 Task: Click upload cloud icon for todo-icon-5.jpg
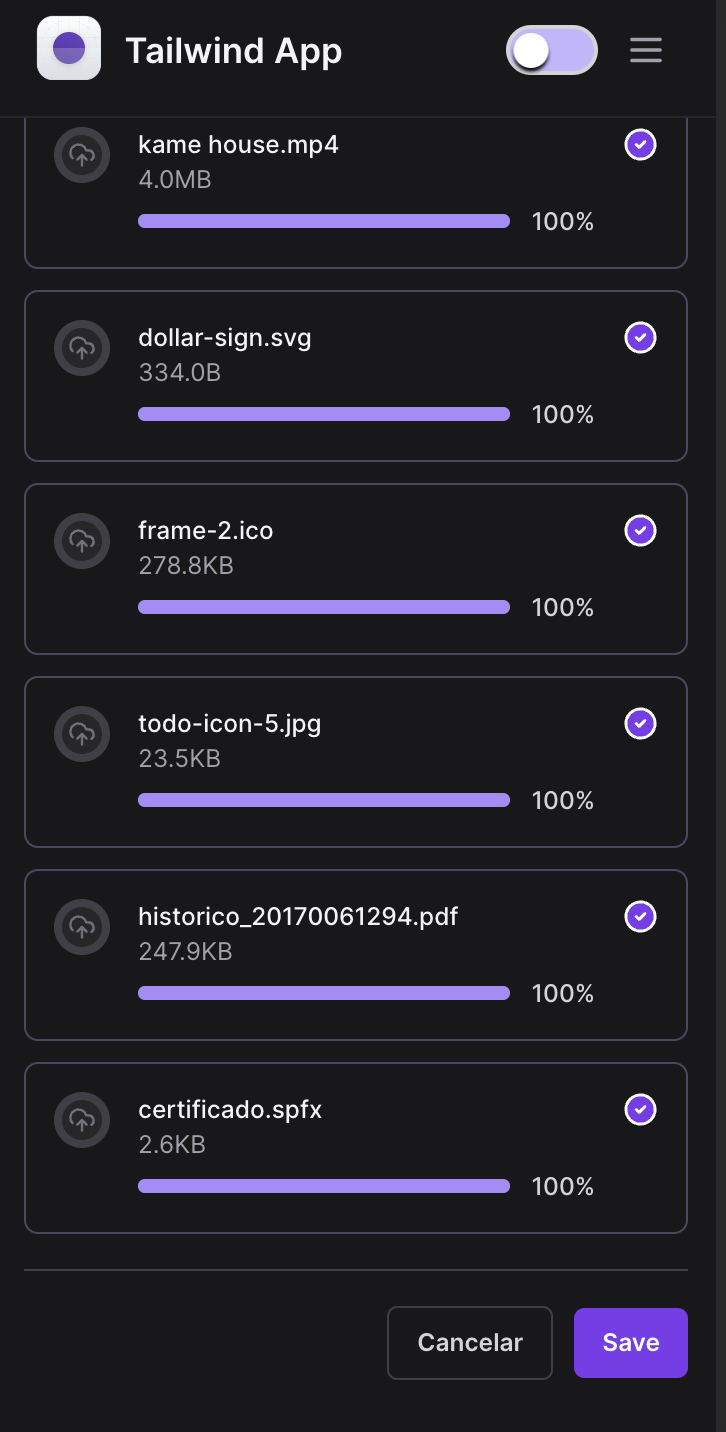click(82, 734)
